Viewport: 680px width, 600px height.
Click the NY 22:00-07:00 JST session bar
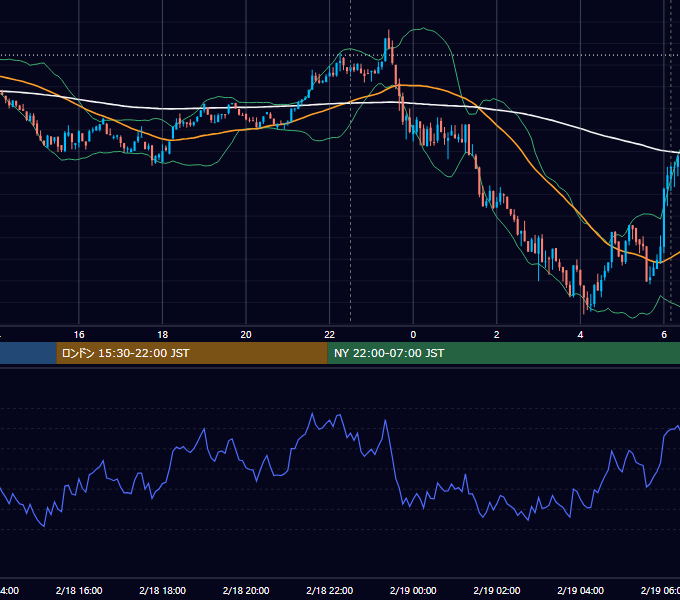coord(503,353)
